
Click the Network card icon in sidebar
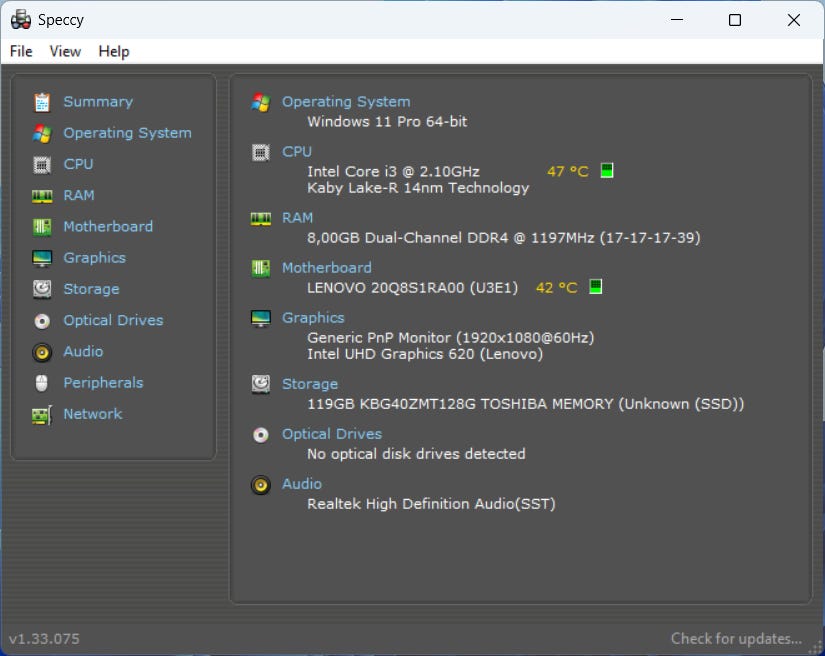(42, 414)
